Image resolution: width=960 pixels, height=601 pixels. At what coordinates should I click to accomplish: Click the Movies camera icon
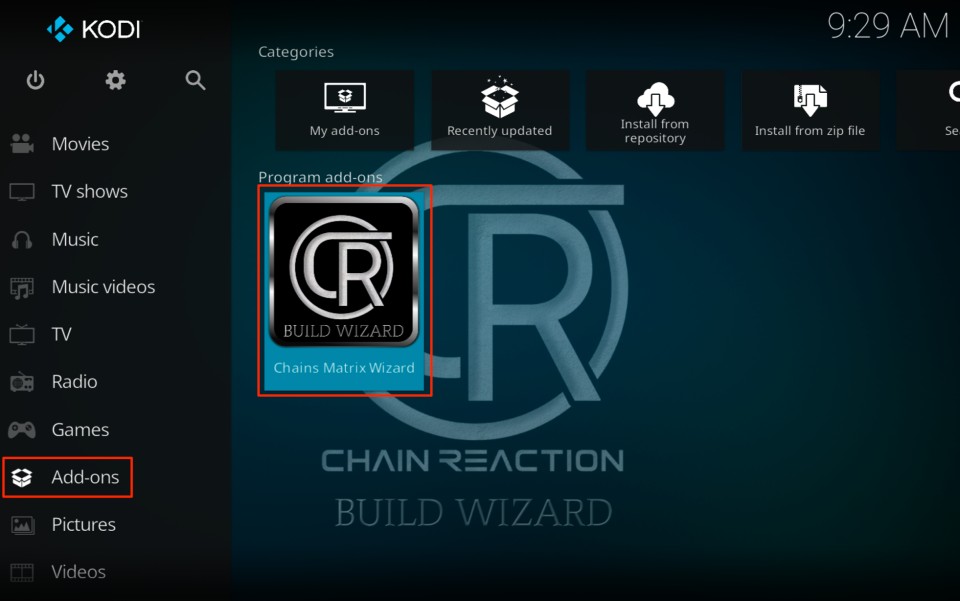[22, 144]
